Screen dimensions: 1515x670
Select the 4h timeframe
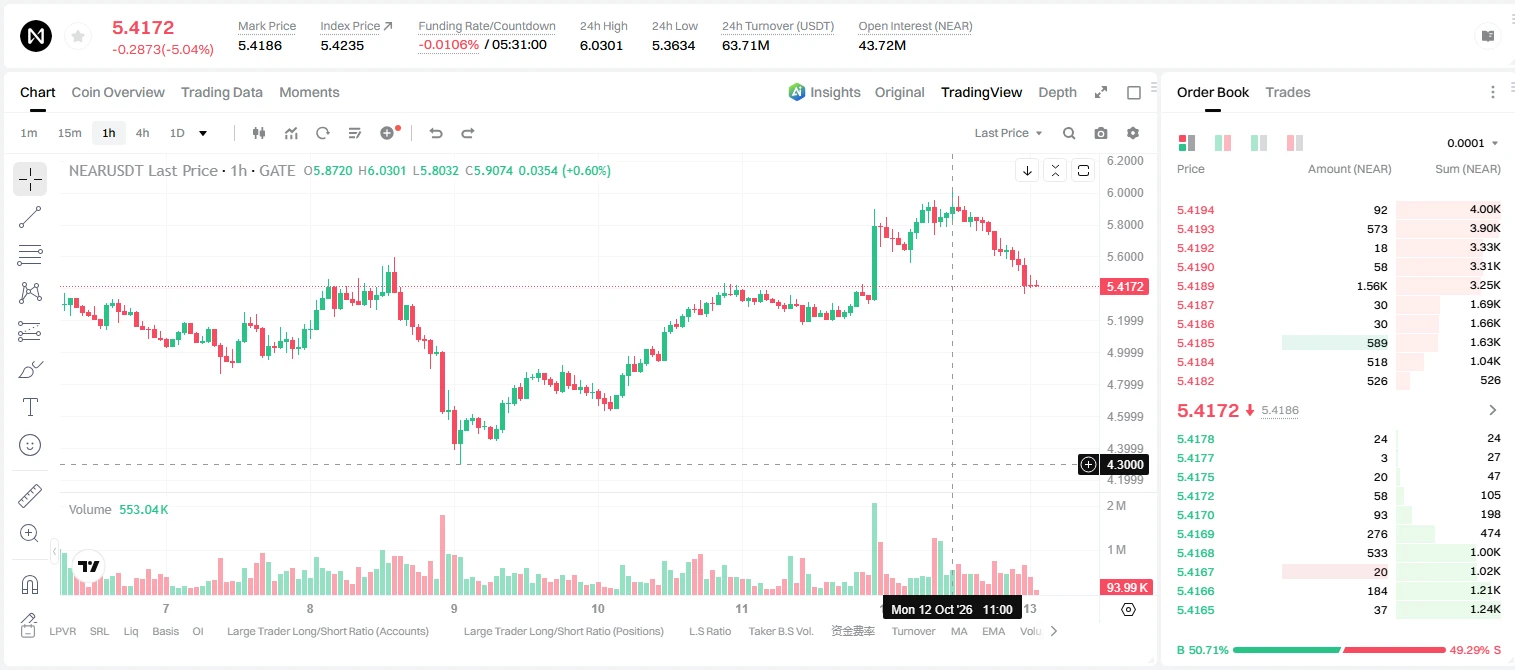click(143, 133)
